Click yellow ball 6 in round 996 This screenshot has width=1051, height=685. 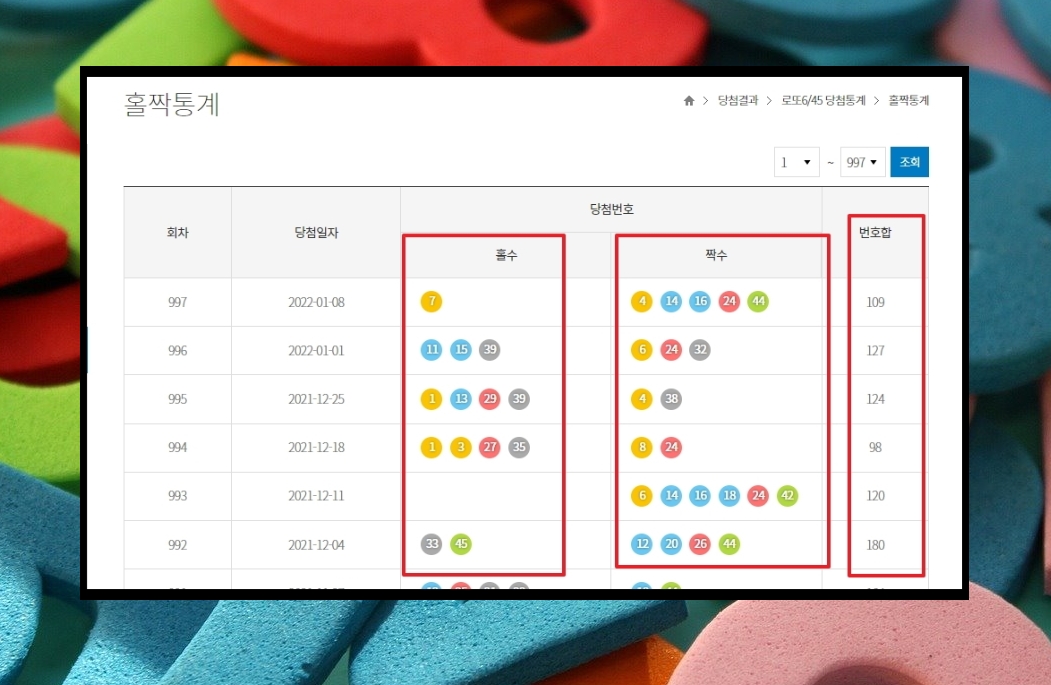click(642, 350)
